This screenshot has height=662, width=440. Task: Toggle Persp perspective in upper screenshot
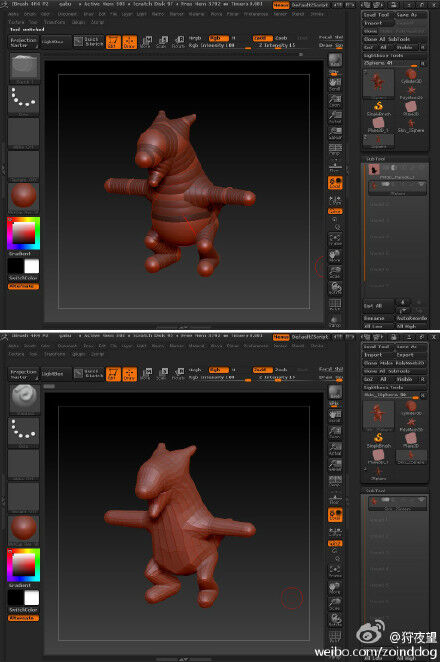coord(335,149)
